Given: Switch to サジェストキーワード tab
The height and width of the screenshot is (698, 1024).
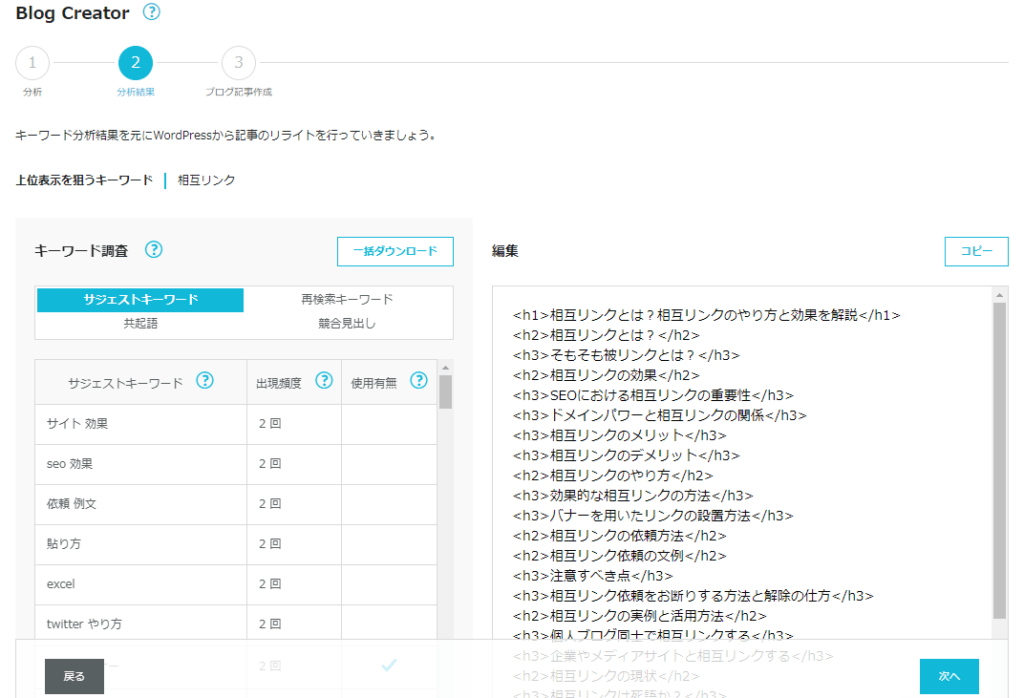Looking at the screenshot, I should coord(140,300).
